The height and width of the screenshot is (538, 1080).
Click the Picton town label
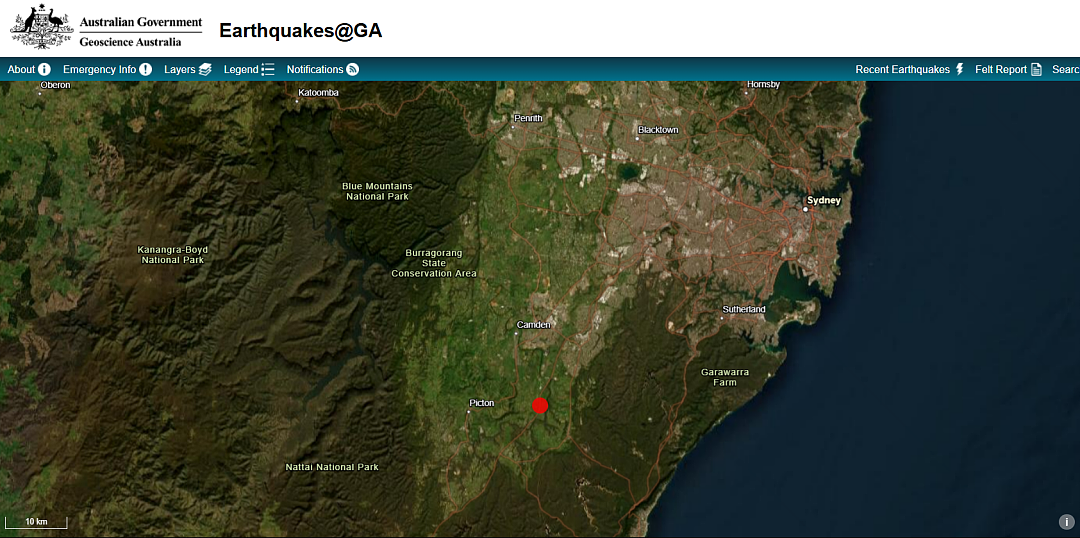(x=481, y=403)
